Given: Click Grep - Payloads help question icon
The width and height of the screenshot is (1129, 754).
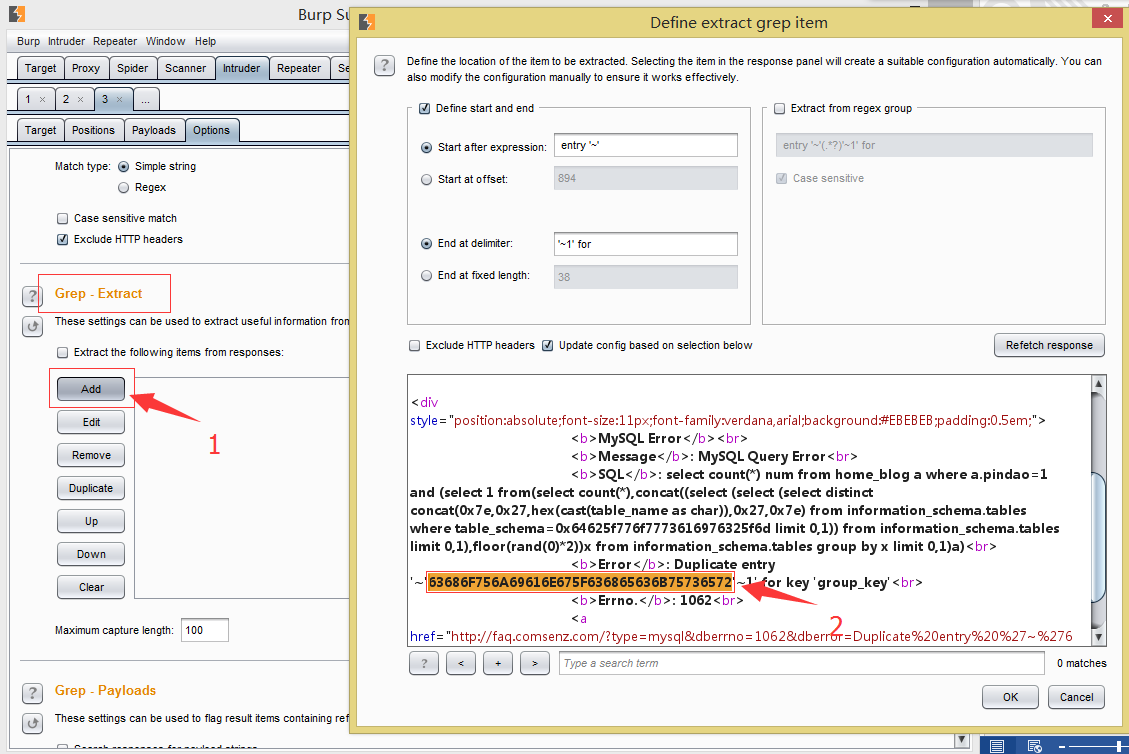Looking at the screenshot, I should coord(32,693).
